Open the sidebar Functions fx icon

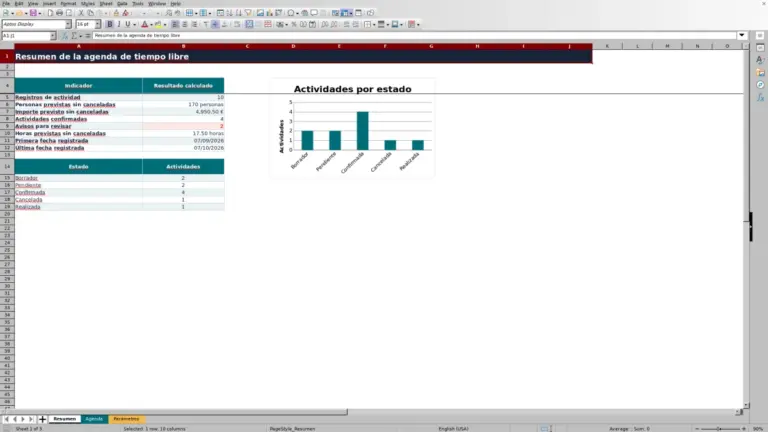tap(760, 97)
